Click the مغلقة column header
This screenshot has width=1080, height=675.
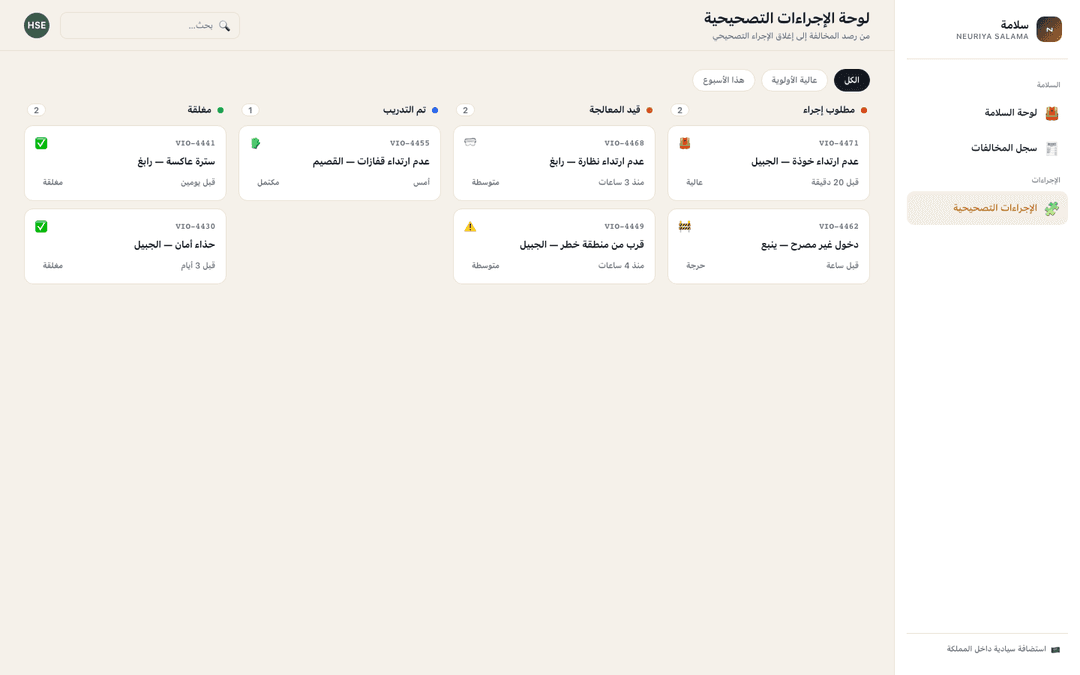pyautogui.click(x=199, y=110)
